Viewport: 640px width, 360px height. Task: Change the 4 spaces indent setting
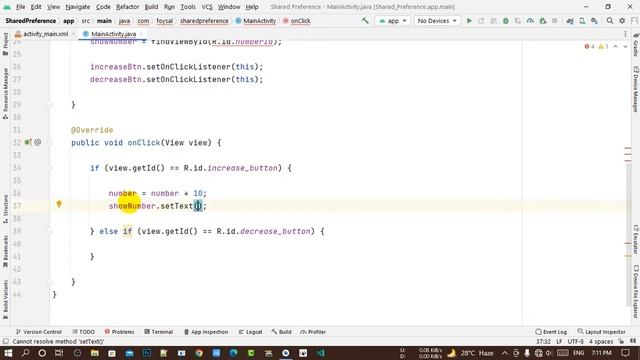pyautogui.click(x=601, y=341)
